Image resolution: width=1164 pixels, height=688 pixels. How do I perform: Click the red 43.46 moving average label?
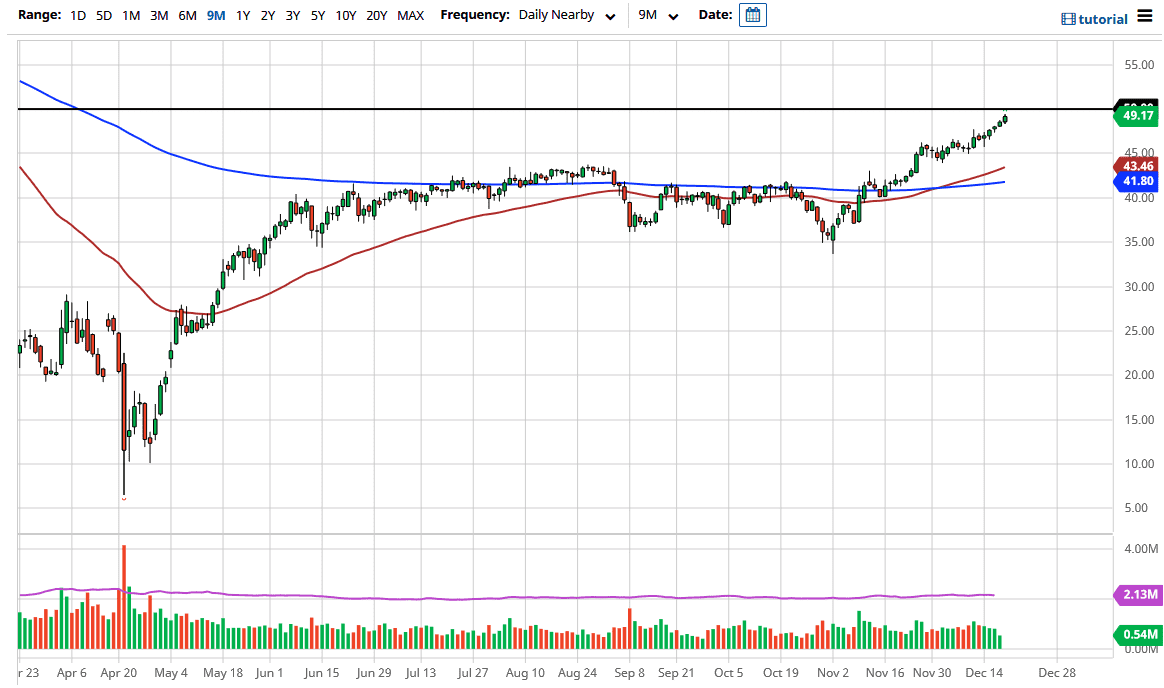point(1136,165)
